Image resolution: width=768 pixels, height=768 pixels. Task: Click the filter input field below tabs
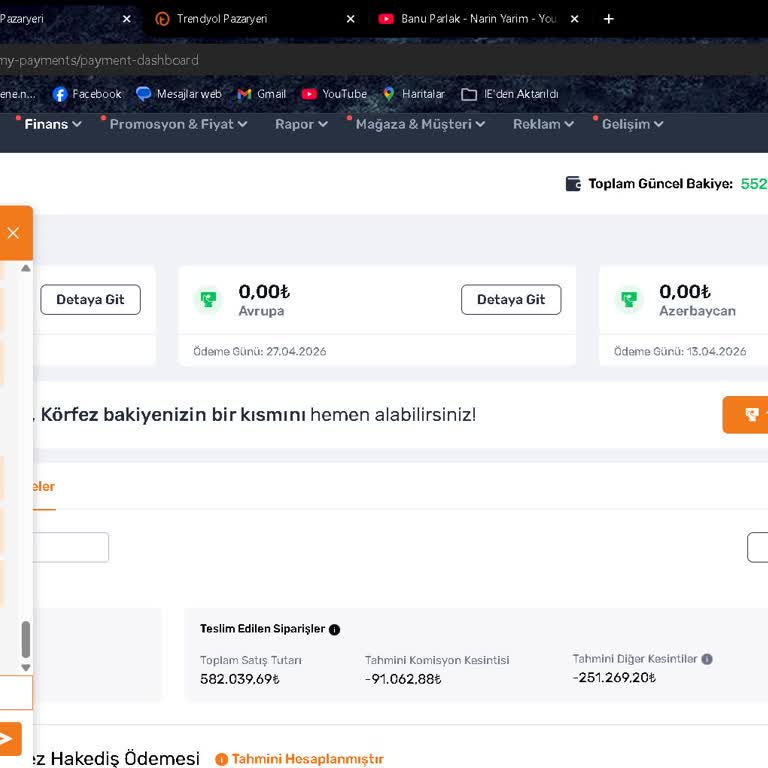[x=71, y=548]
